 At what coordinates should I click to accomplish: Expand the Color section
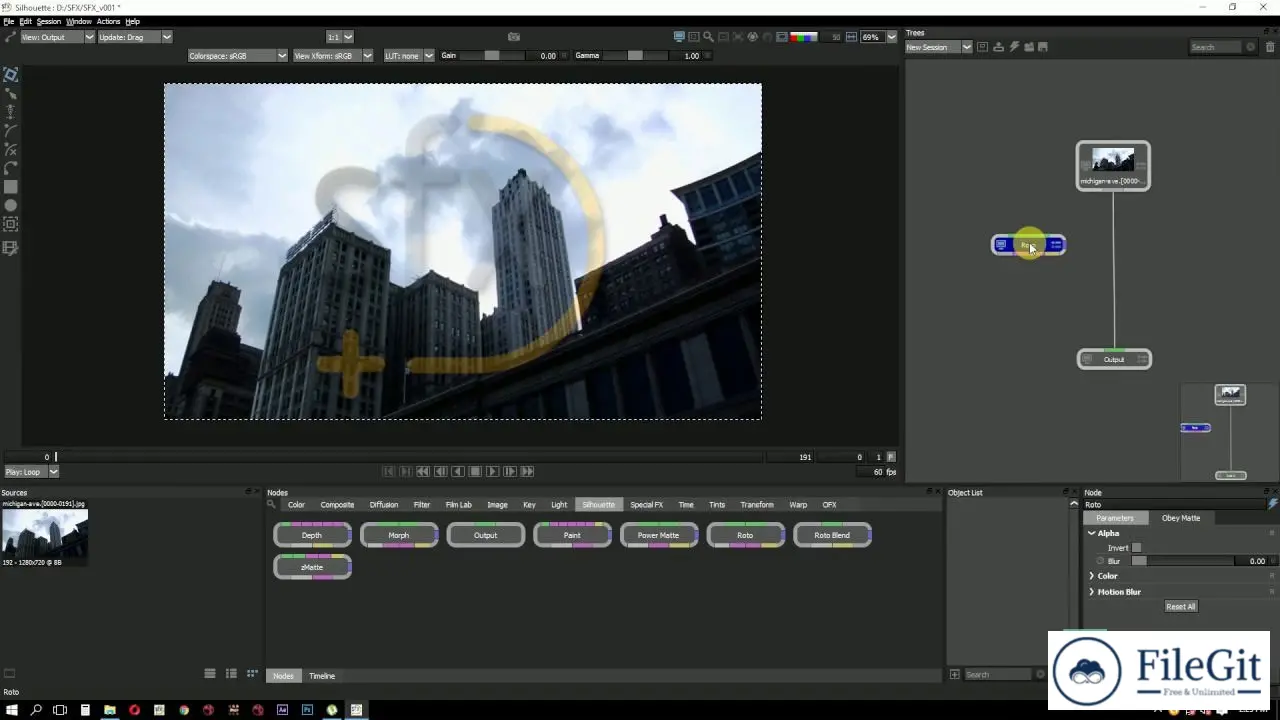click(x=1091, y=576)
